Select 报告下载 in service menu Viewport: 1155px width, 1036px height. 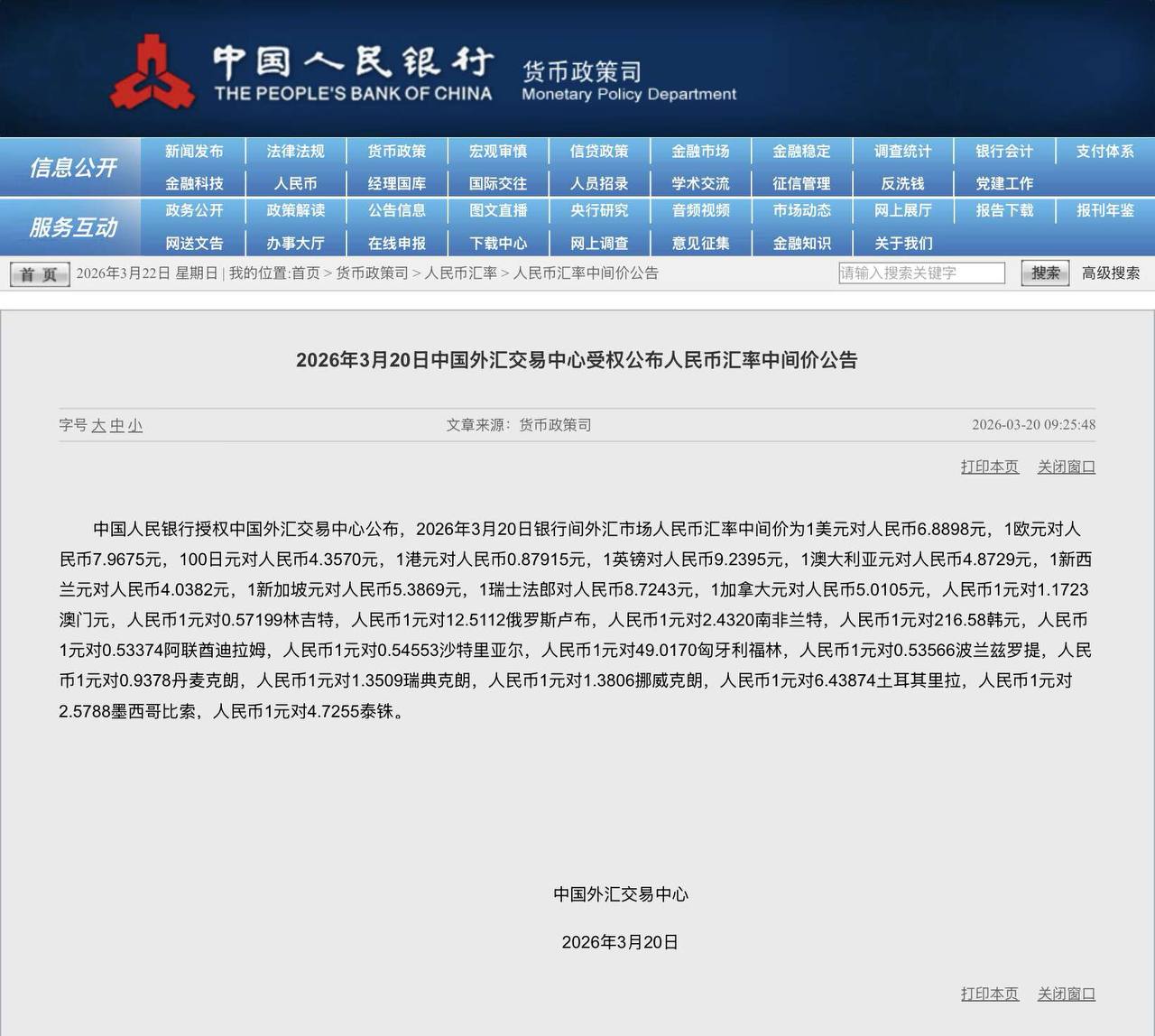[x=1004, y=210]
